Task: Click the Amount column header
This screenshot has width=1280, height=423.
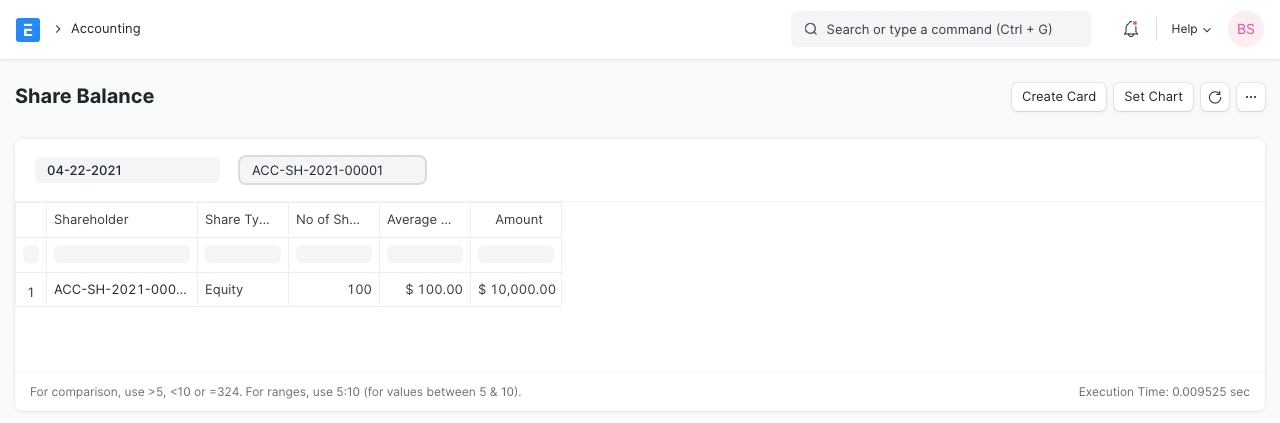Action: (518, 220)
